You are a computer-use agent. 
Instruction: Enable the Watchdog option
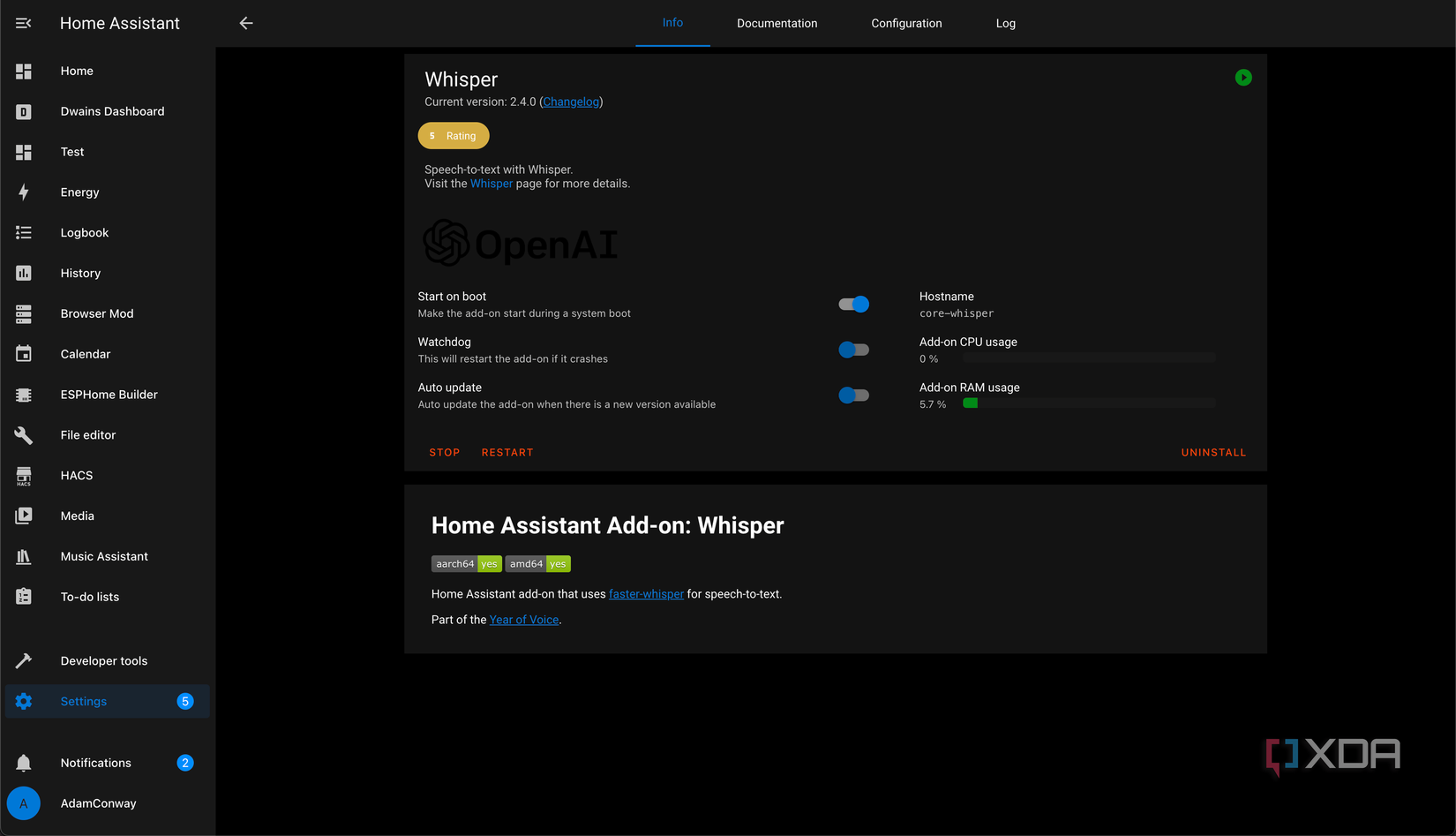click(x=853, y=350)
